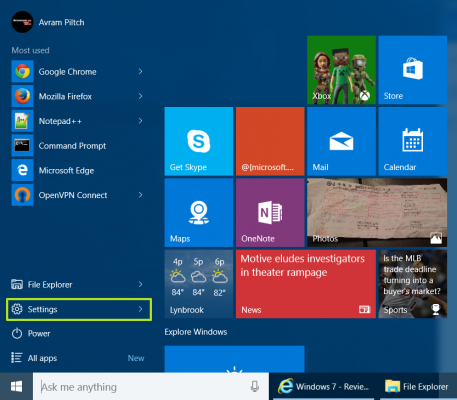Image resolution: width=457 pixels, height=400 pixels.
Task: Click the user avatar picture
Action: 22,22
